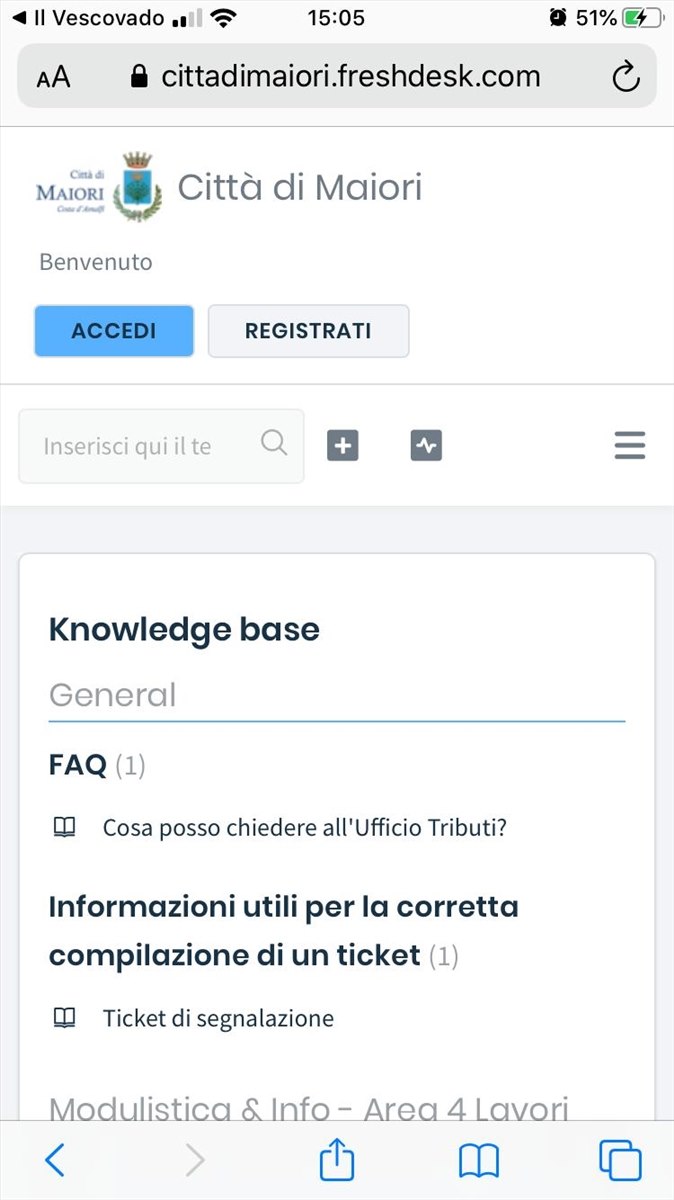Click the ACCEDI button
674x1200 pixels.
pyautogui.click(x=114, y=331)
